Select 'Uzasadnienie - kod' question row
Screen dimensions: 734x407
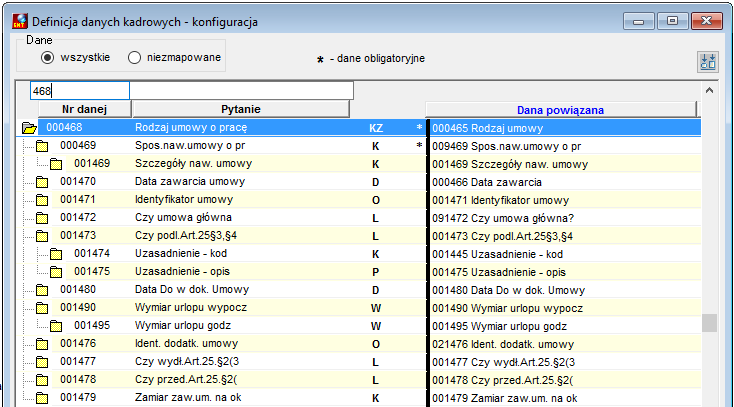tap(181, 253)
